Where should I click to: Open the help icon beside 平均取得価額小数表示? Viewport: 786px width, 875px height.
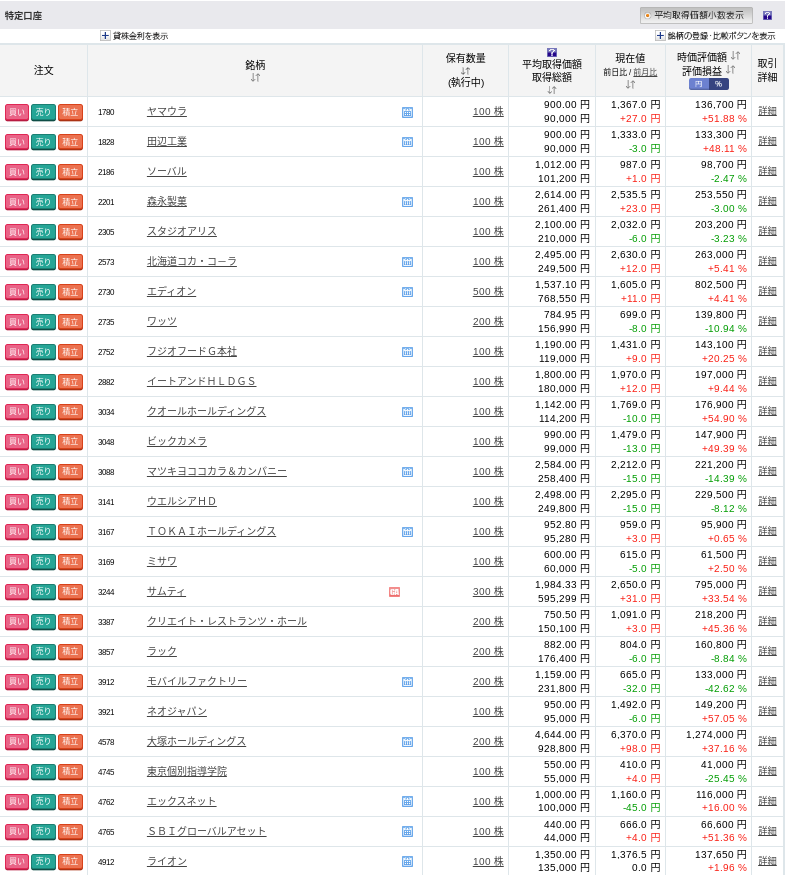click(768, 16)
